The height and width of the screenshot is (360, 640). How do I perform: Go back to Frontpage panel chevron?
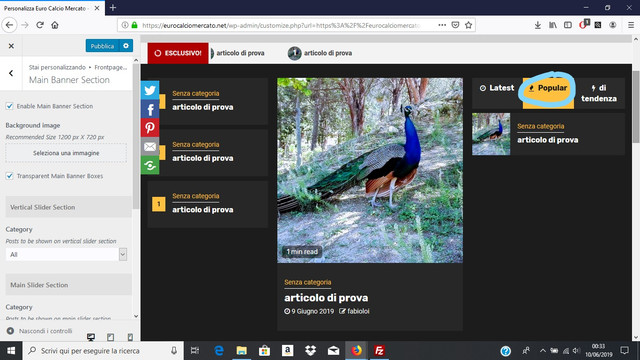tap(11, 73)
